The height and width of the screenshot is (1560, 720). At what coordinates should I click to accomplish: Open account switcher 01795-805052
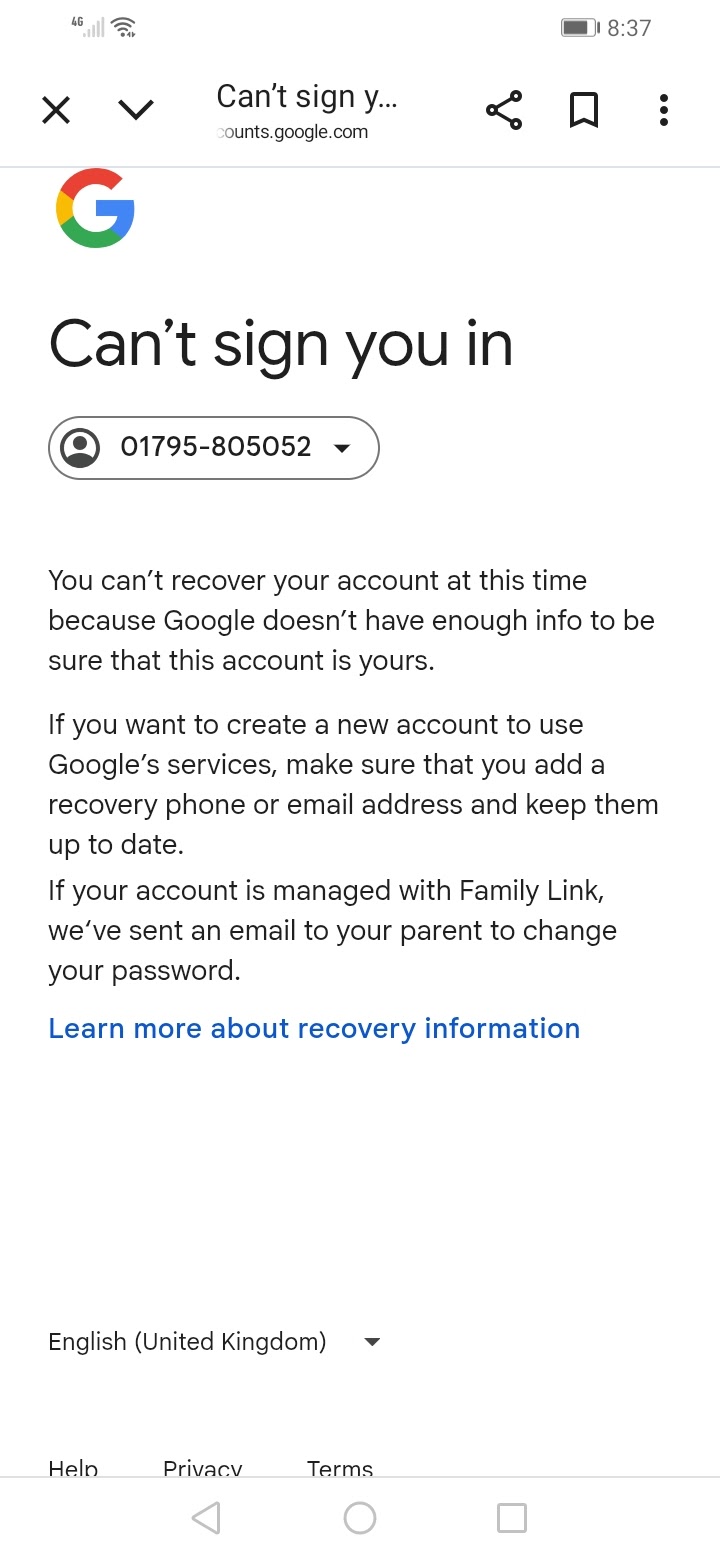215,447
